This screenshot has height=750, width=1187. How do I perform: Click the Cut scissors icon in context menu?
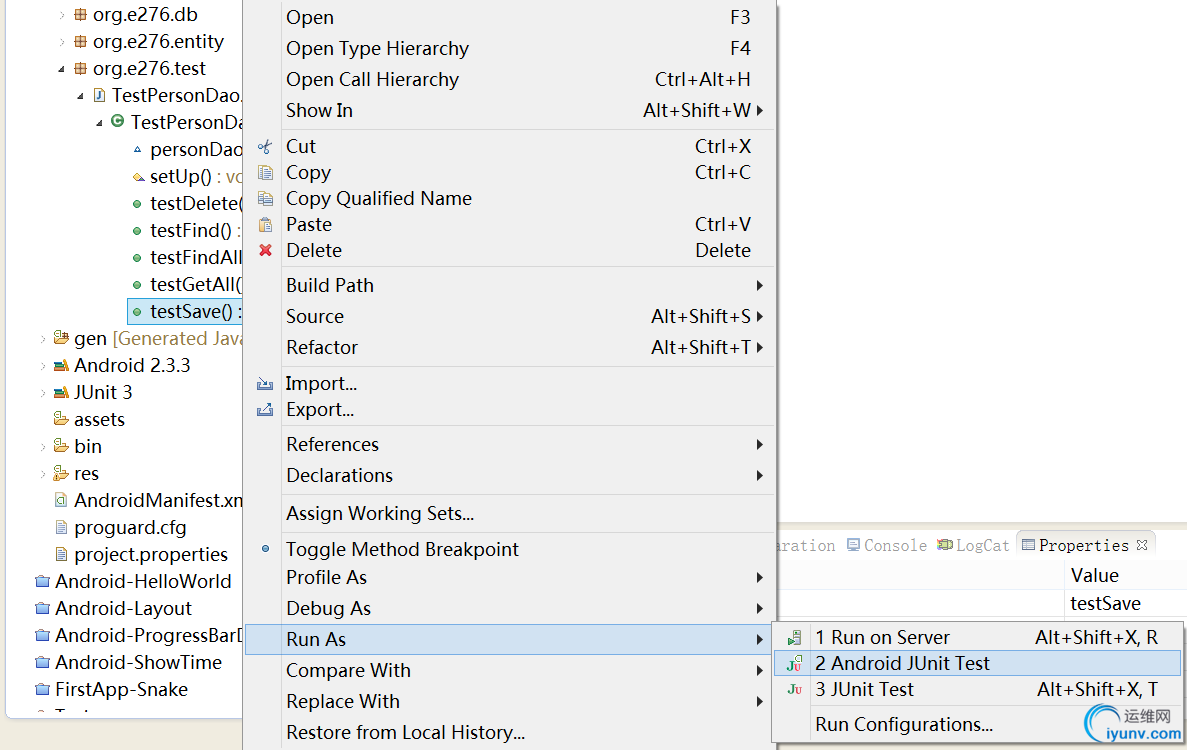click(x=265, y=147)
